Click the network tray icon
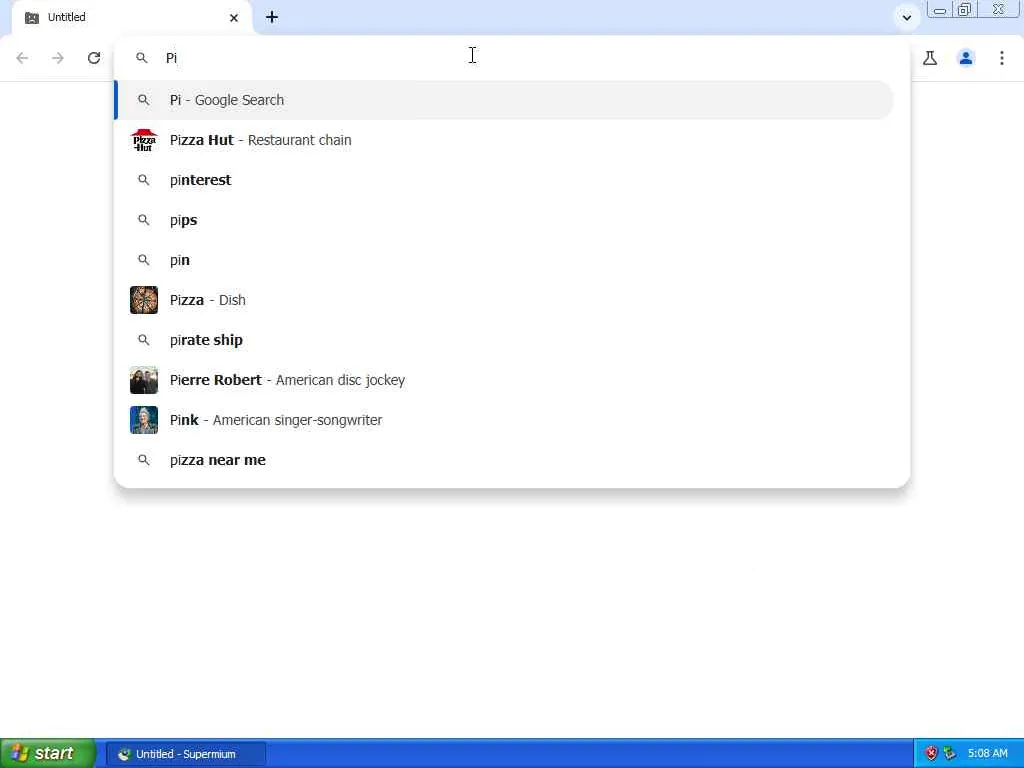The width and height of the screenshot is (1024, 768). 950,754
